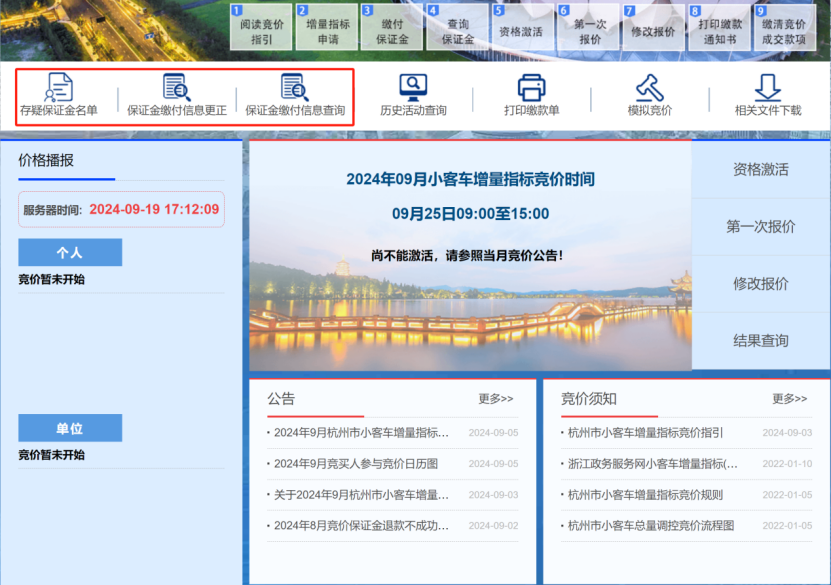The image size is (831, 585).
Task: Open step 4 查询保证金
Action: (458, 30)
